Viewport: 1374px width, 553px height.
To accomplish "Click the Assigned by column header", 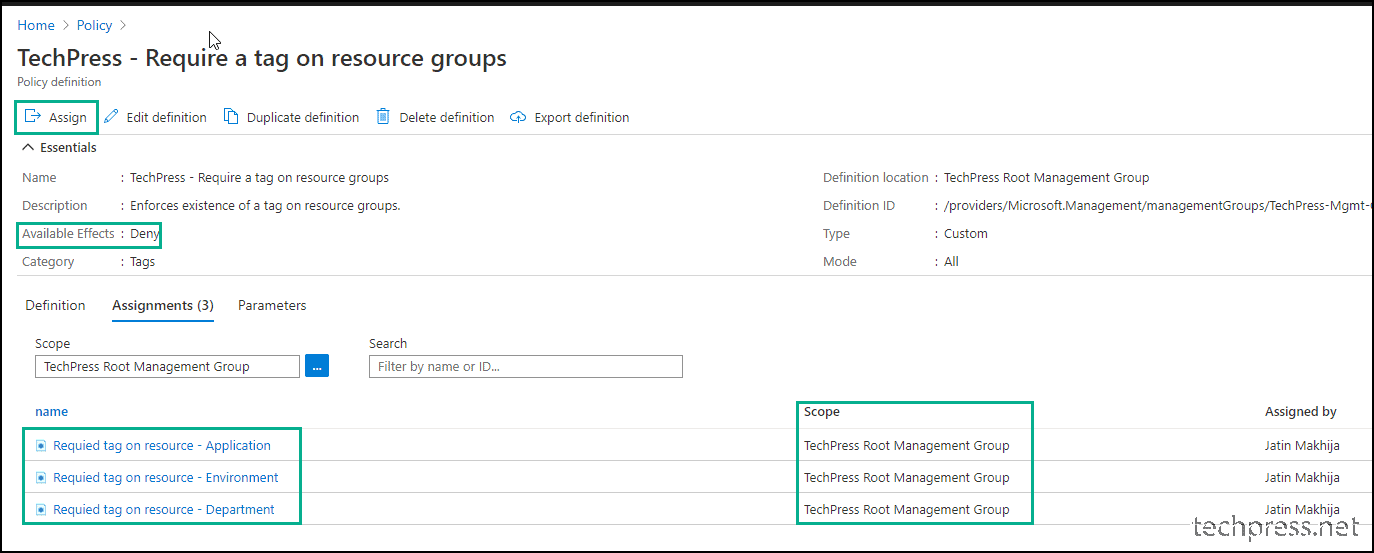I will 1301,412.
